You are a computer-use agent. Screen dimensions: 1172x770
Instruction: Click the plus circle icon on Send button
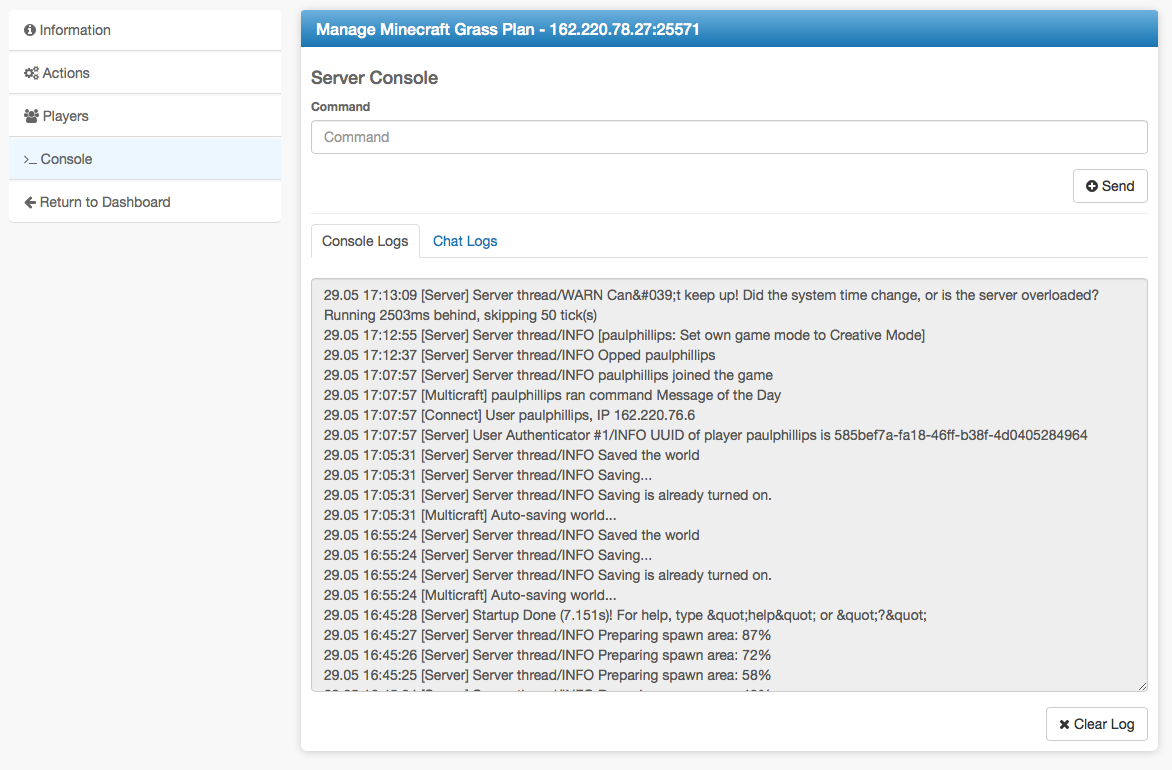tap(1092, 186)
